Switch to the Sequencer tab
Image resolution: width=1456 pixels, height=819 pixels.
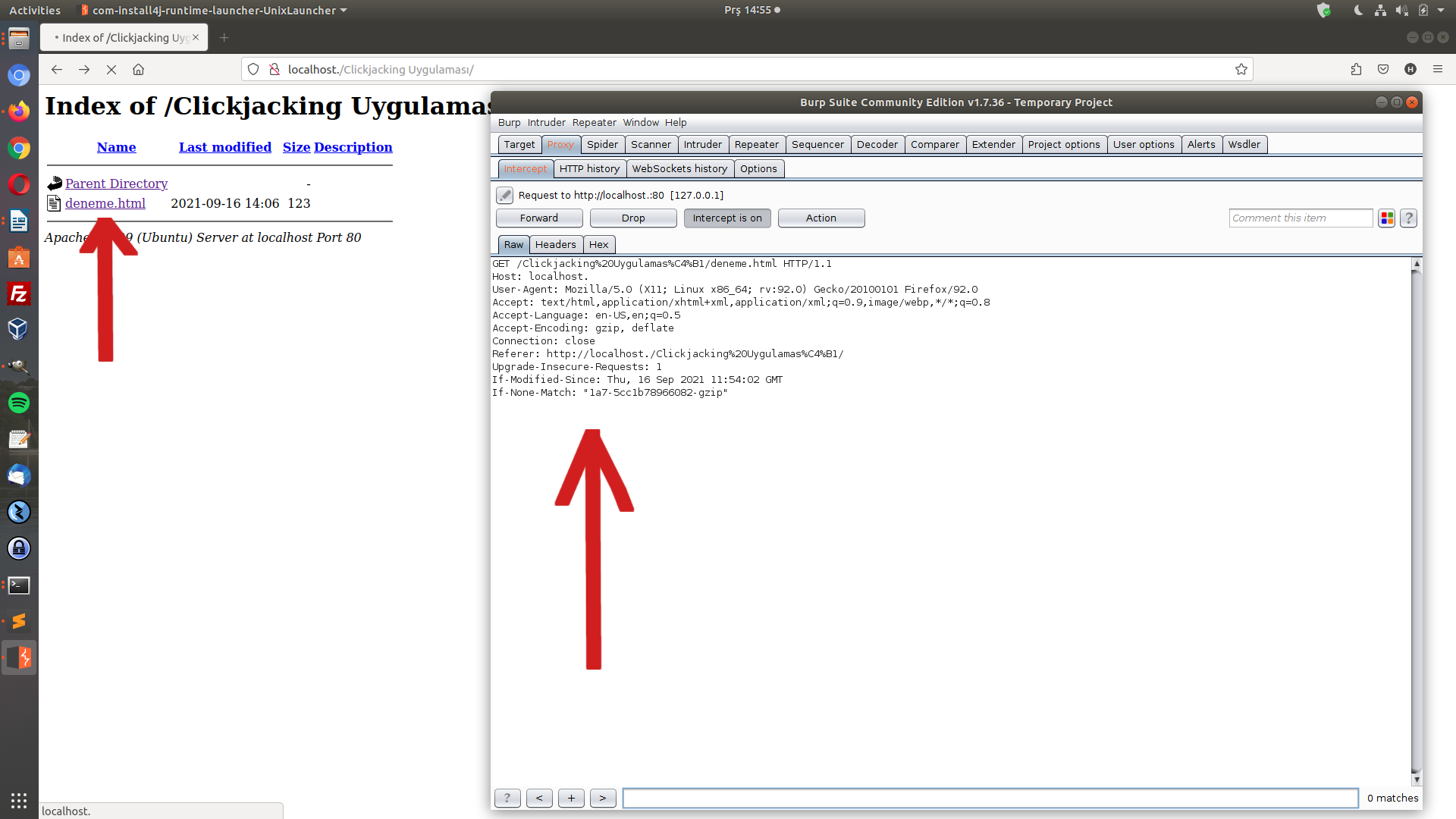[817, 145]
